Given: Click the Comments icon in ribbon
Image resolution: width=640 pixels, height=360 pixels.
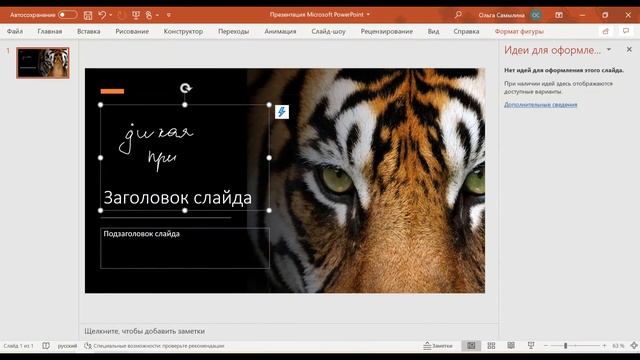Looking at the screenshot, I should pos(626,31).
